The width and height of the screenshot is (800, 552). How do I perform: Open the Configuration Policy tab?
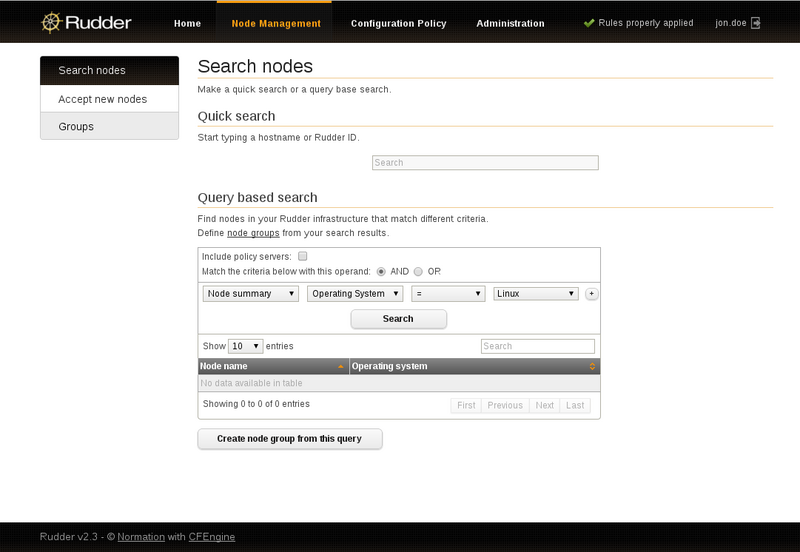pyautogui.click(x=398, y=23)
